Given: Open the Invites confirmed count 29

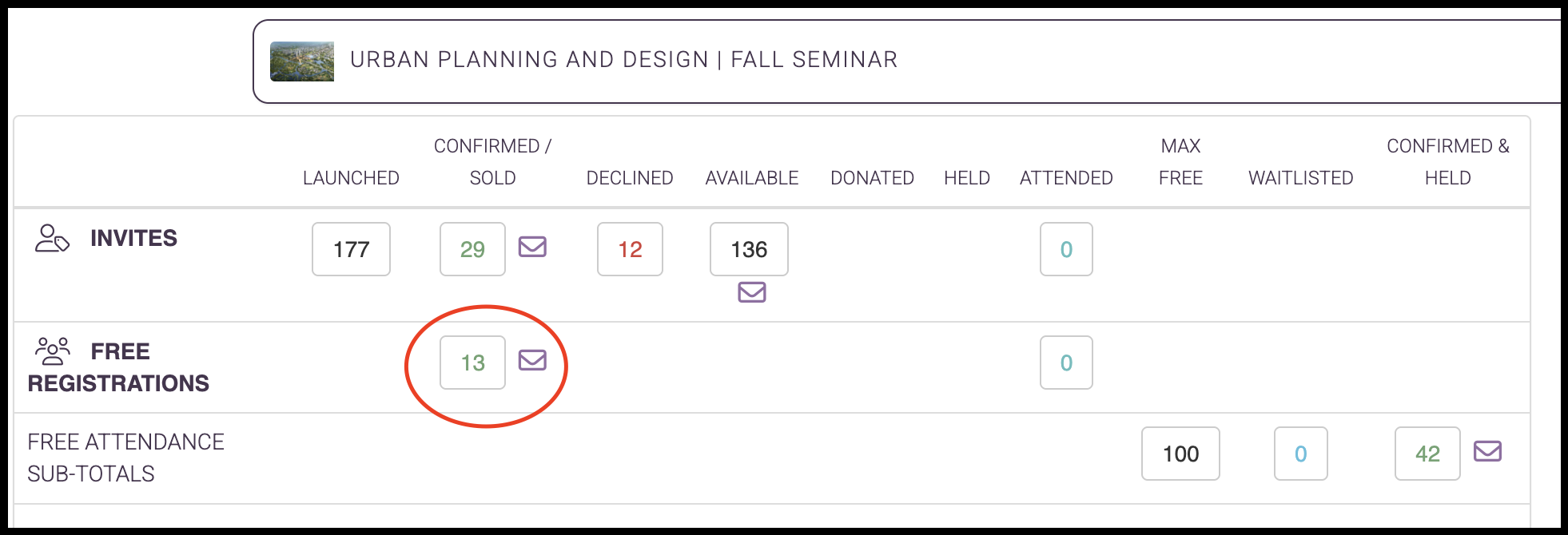Looking at the screenshot, I should pyautogui.click(x=472, y=249).
